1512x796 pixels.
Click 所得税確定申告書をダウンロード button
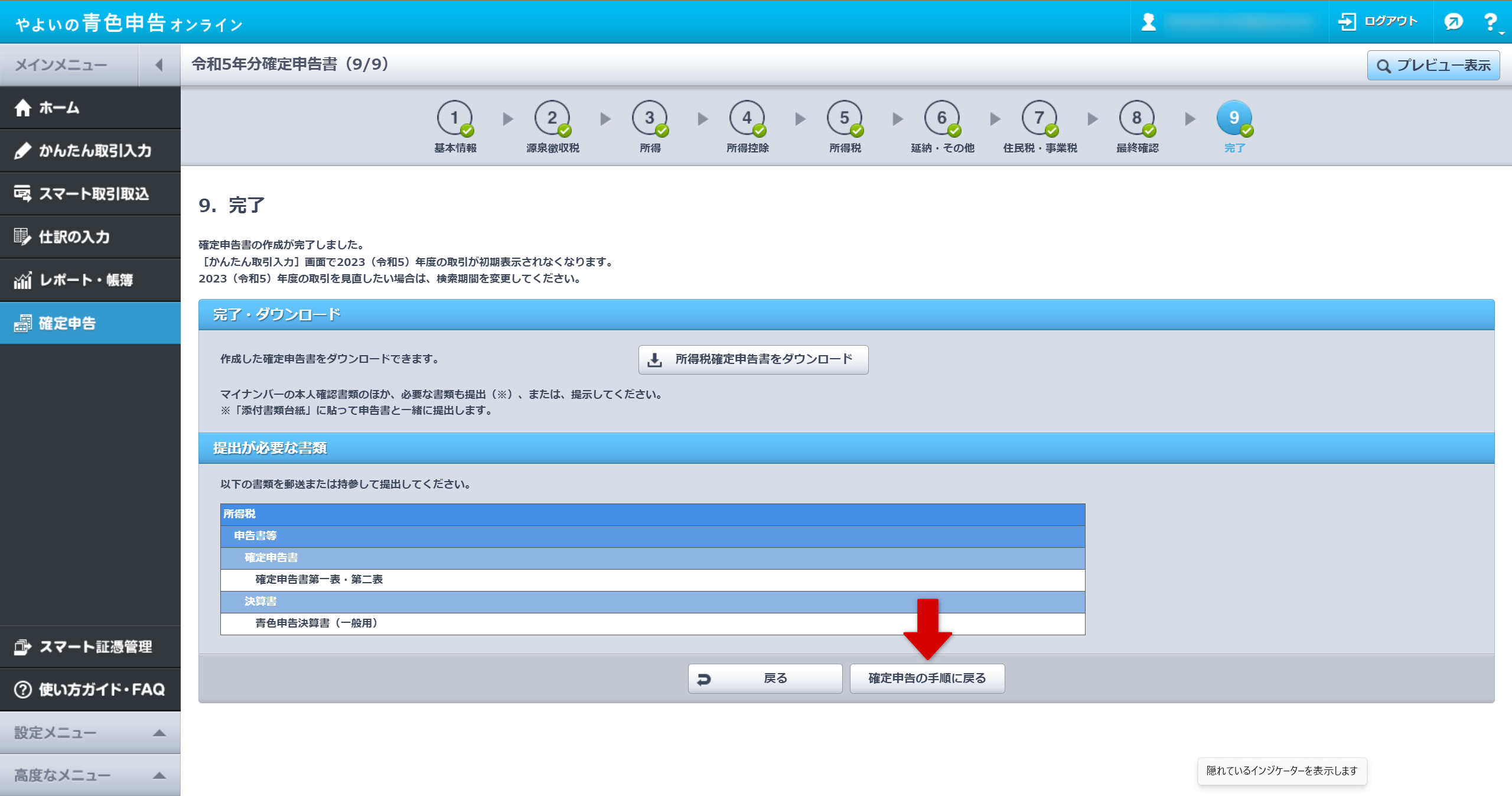(753, 359)
